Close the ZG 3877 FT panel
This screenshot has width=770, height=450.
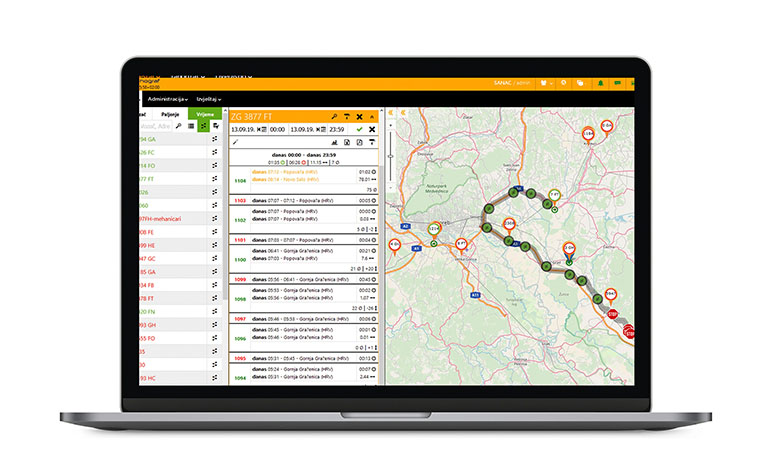point(360,116)
